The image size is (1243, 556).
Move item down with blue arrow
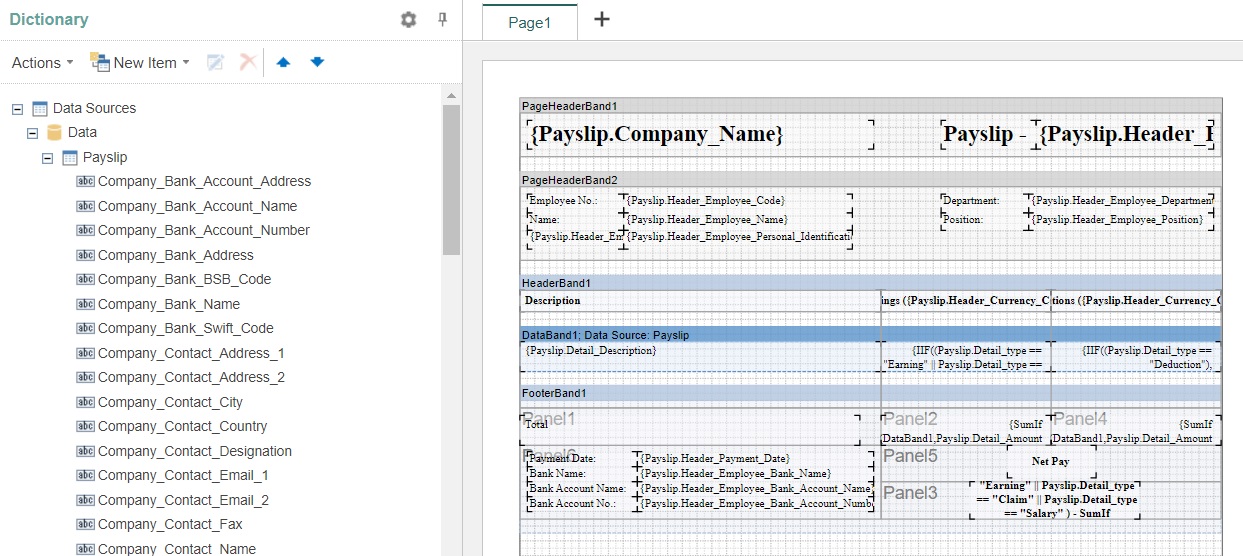[x=317, y=62]
